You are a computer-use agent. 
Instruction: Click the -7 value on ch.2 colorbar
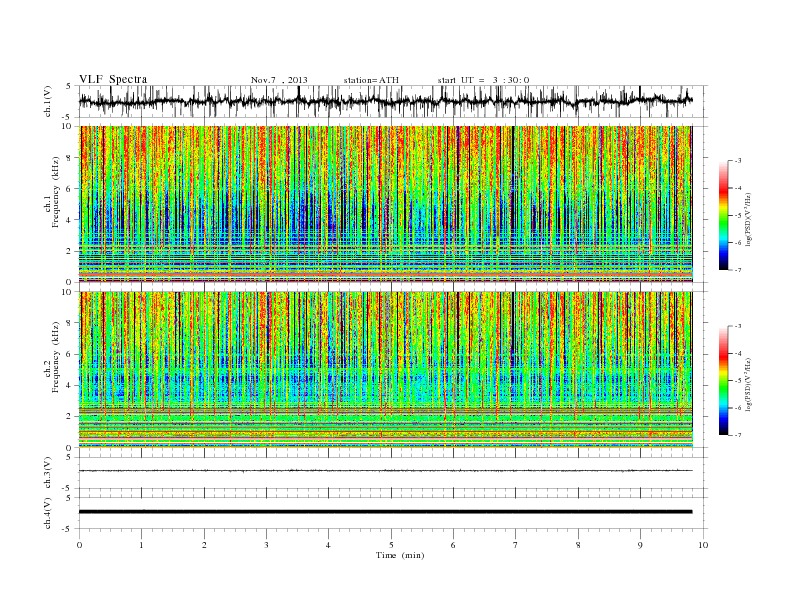click(738, 435)
